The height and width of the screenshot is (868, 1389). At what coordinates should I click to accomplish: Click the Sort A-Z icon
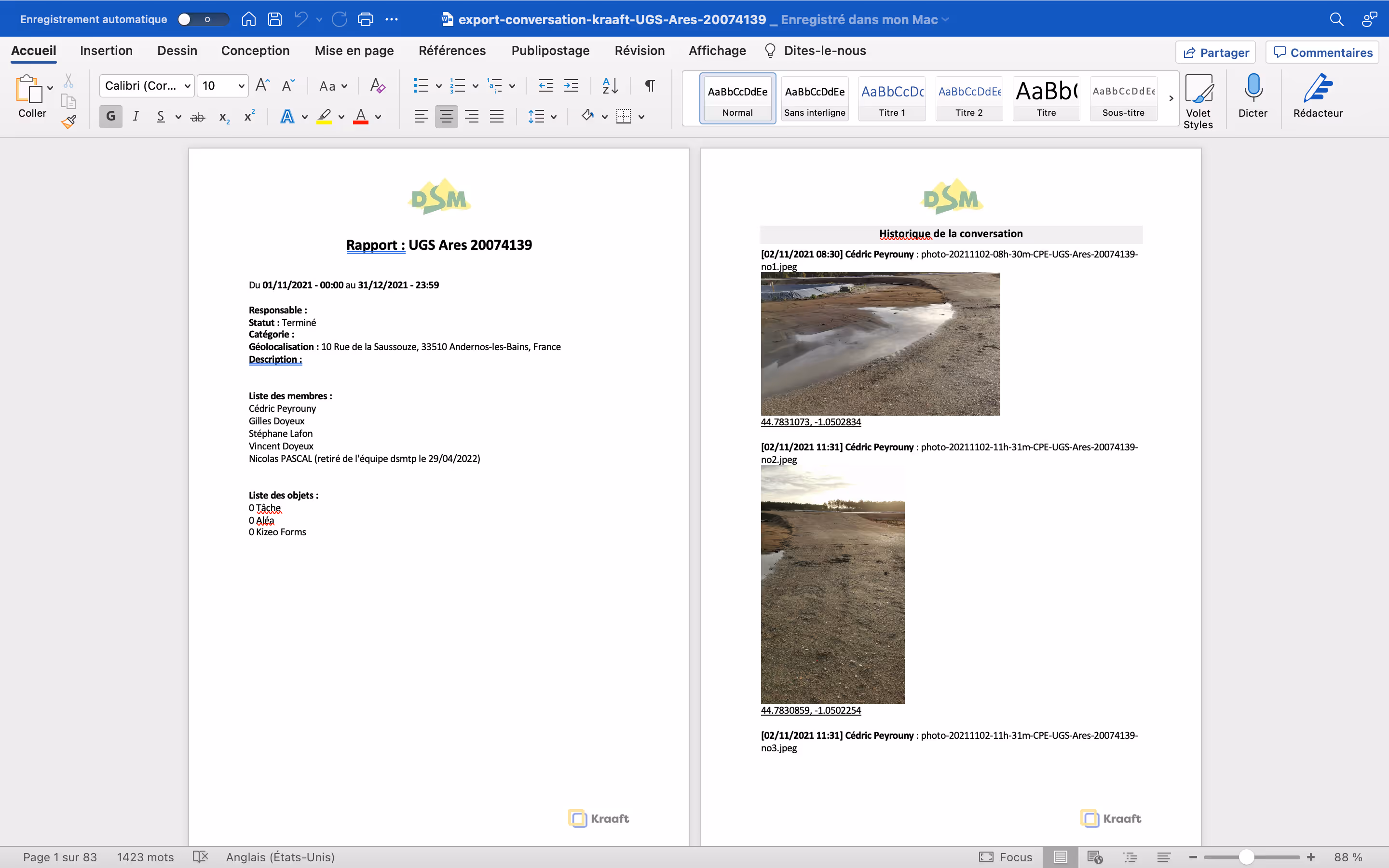[610, 85]
